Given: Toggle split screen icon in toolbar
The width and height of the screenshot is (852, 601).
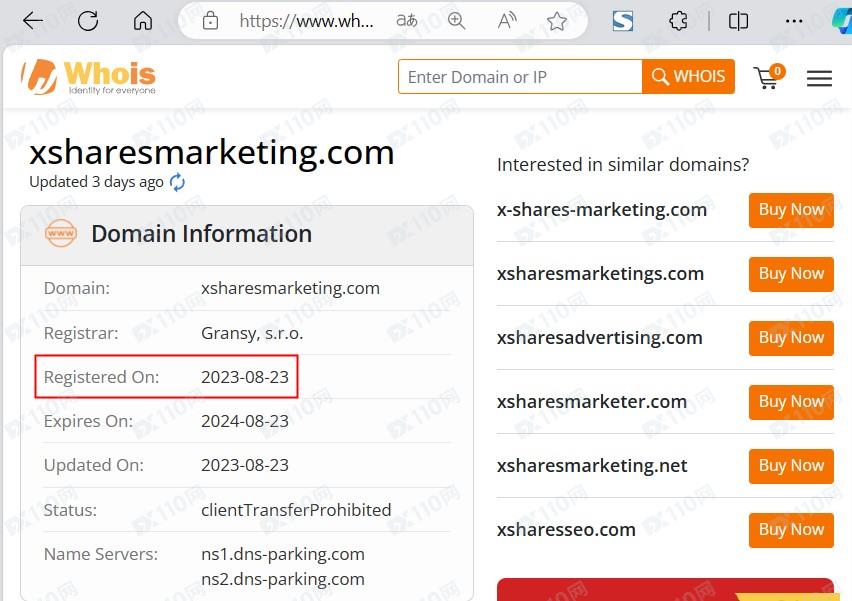Looking at the screenshot, I should point(738,21).
